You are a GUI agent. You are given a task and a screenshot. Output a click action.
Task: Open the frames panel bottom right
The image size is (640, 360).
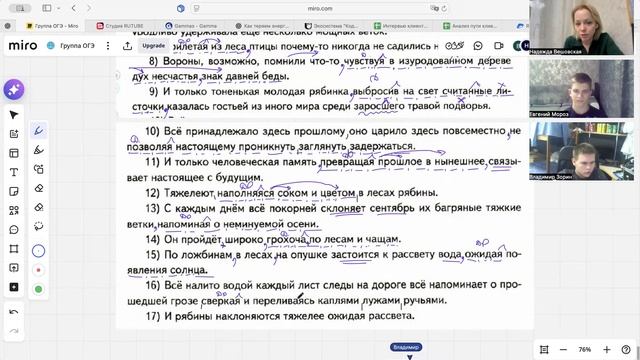[x=544, y=349]
